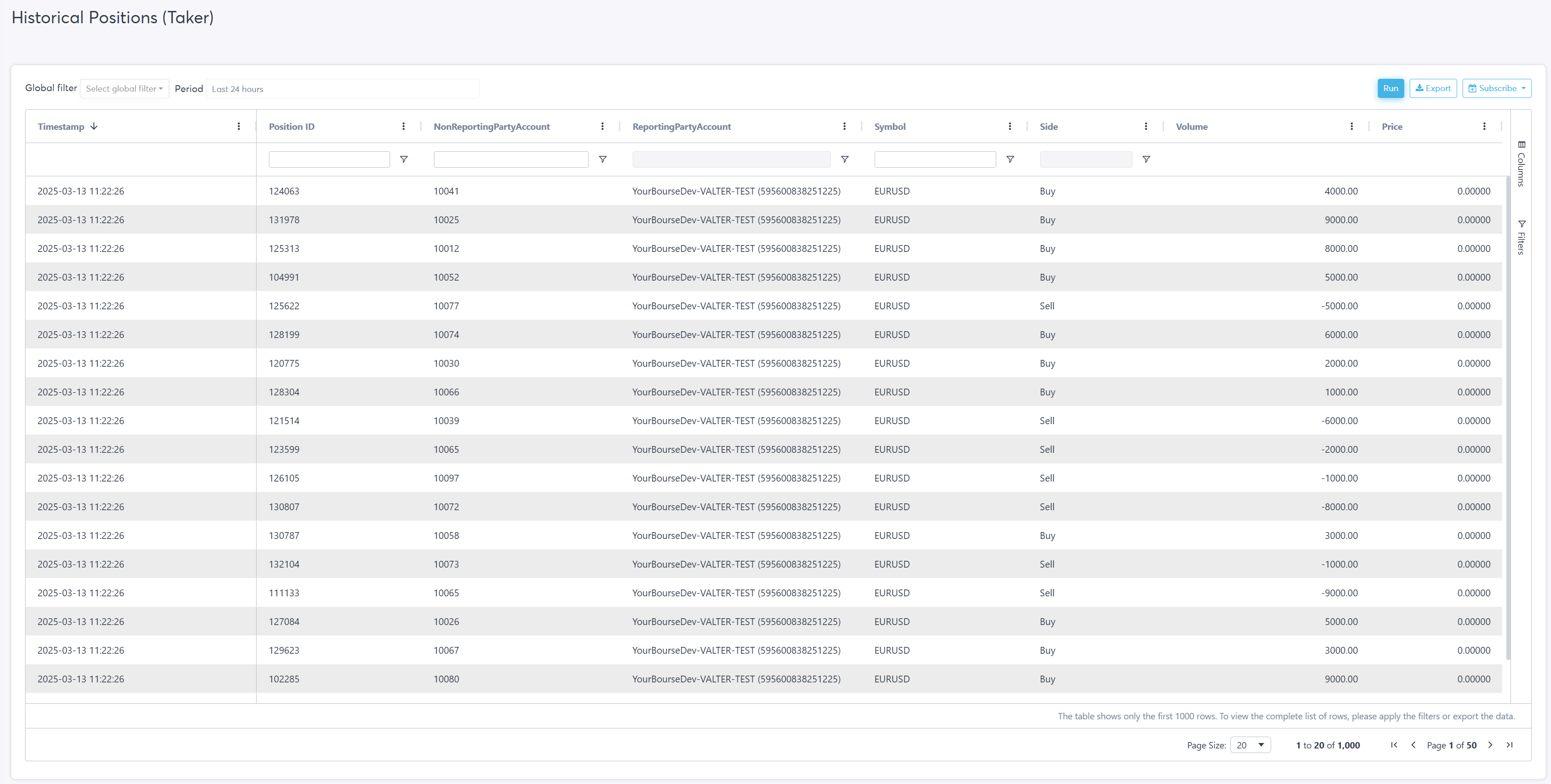Viewport: 1551px width, 784px height.
Task: Open the Timestamp column menu icon
Action: [238, 126]
